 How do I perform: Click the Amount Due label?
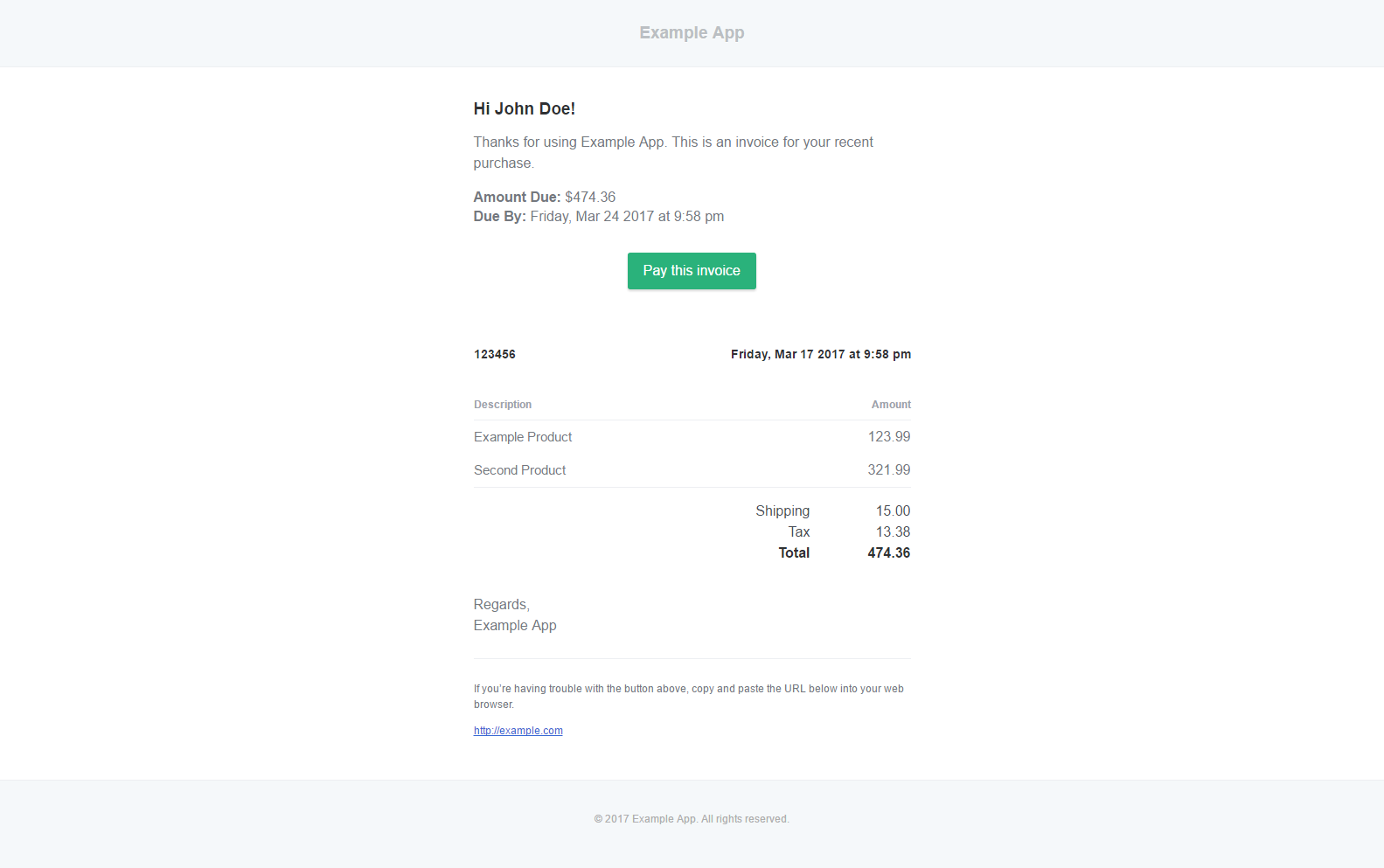click(x=517, y=198)
